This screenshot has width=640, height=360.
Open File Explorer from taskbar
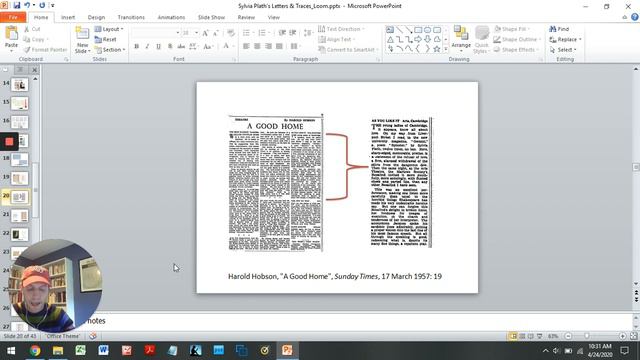point(58,351)
